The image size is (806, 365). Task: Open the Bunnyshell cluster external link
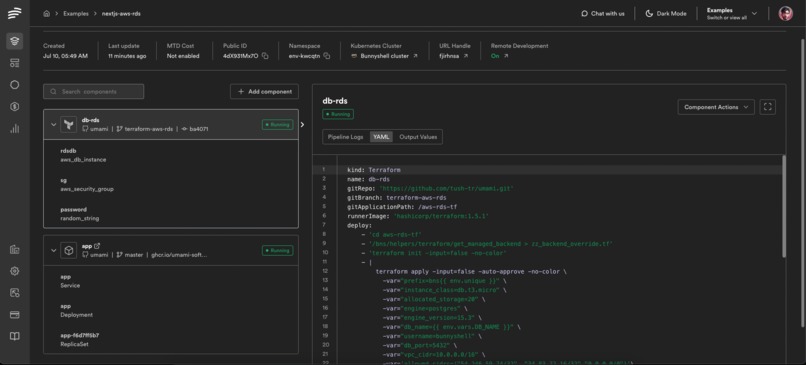pyautogui.click(x=415, y=56)
